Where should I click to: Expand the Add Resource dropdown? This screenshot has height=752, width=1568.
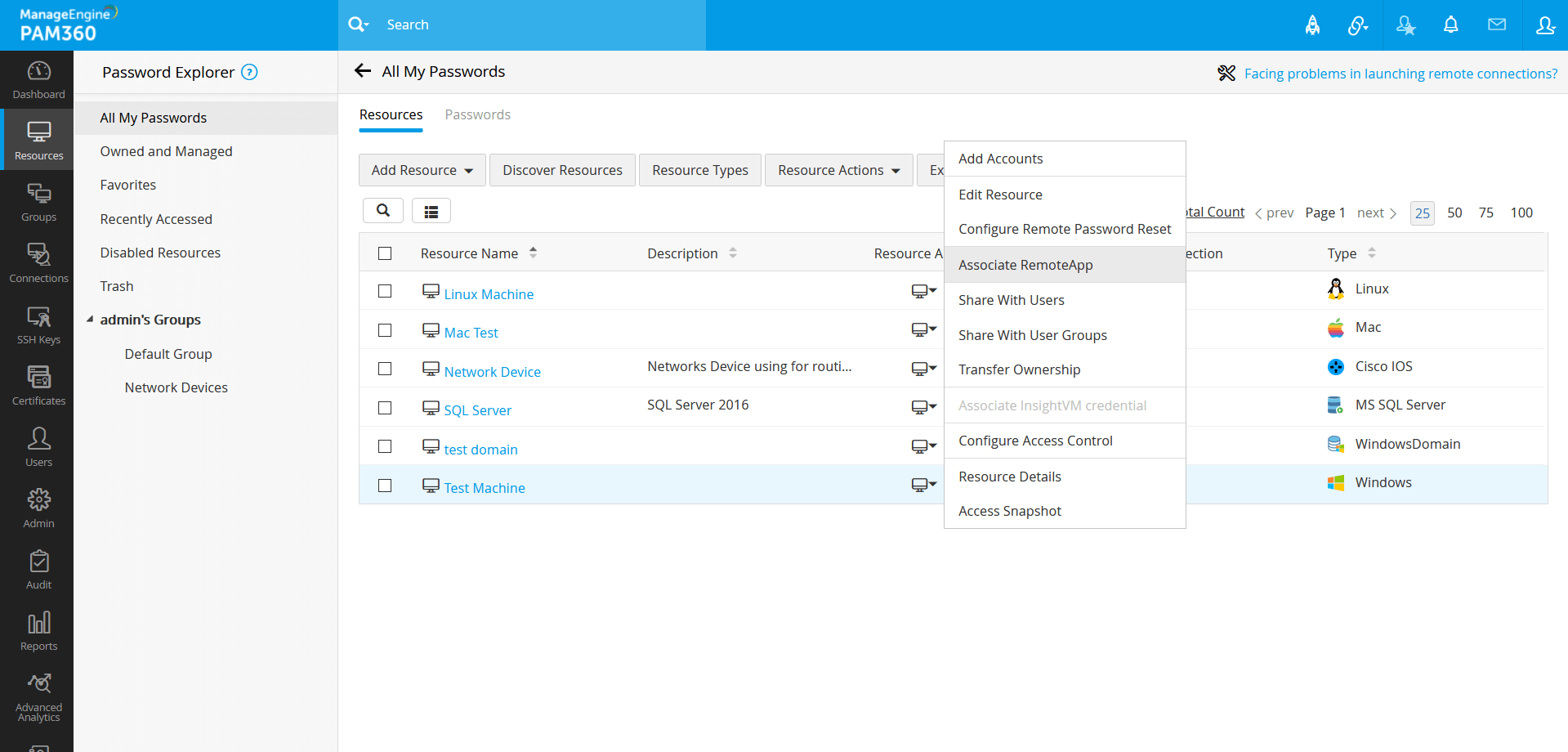pyautogui.click(x=422, y=170)
